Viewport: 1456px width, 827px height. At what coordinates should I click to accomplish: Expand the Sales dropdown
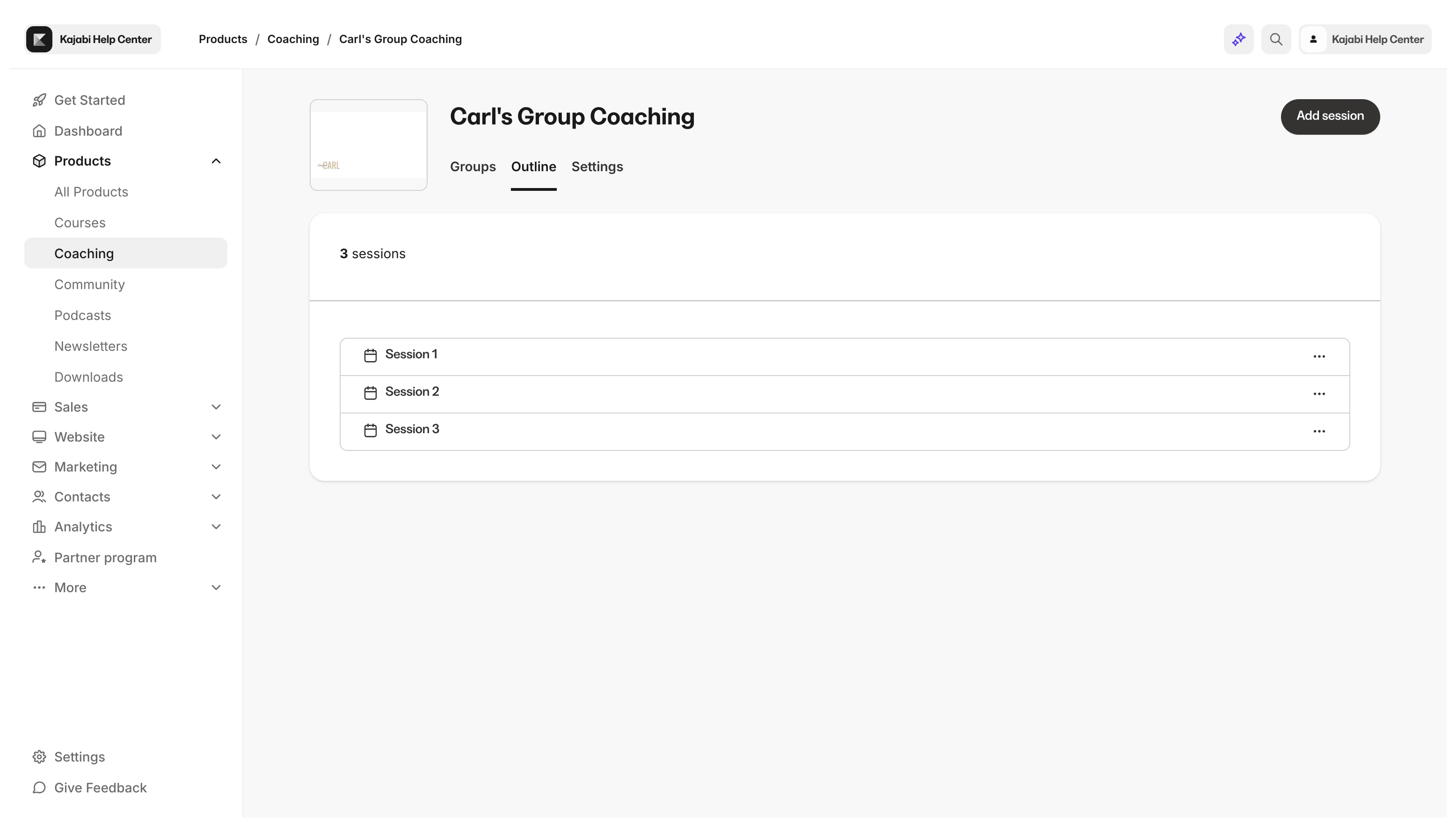point(216,406)
